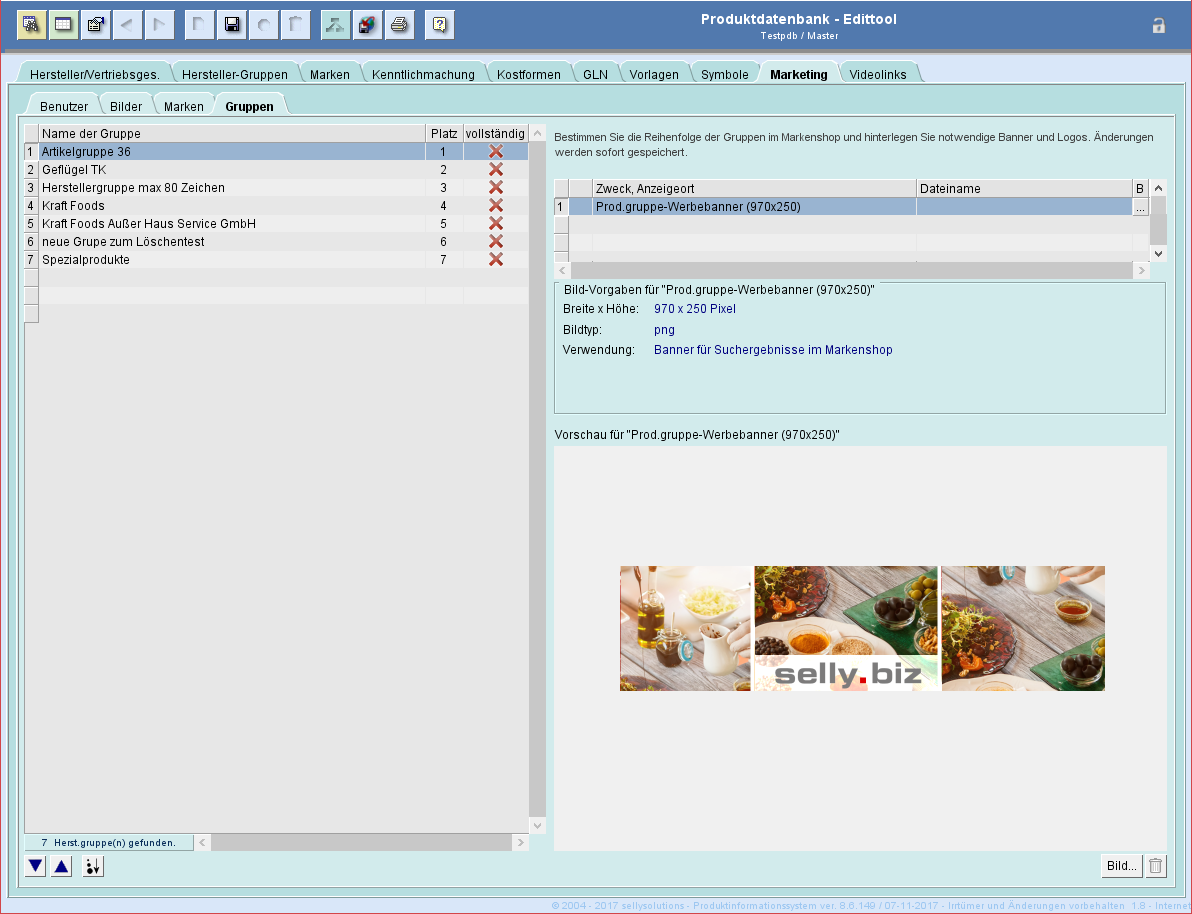Viewport: 1192px width, 914px height.
Task: Click the table view toolbar icon
Action: click(x=64, y=25)
